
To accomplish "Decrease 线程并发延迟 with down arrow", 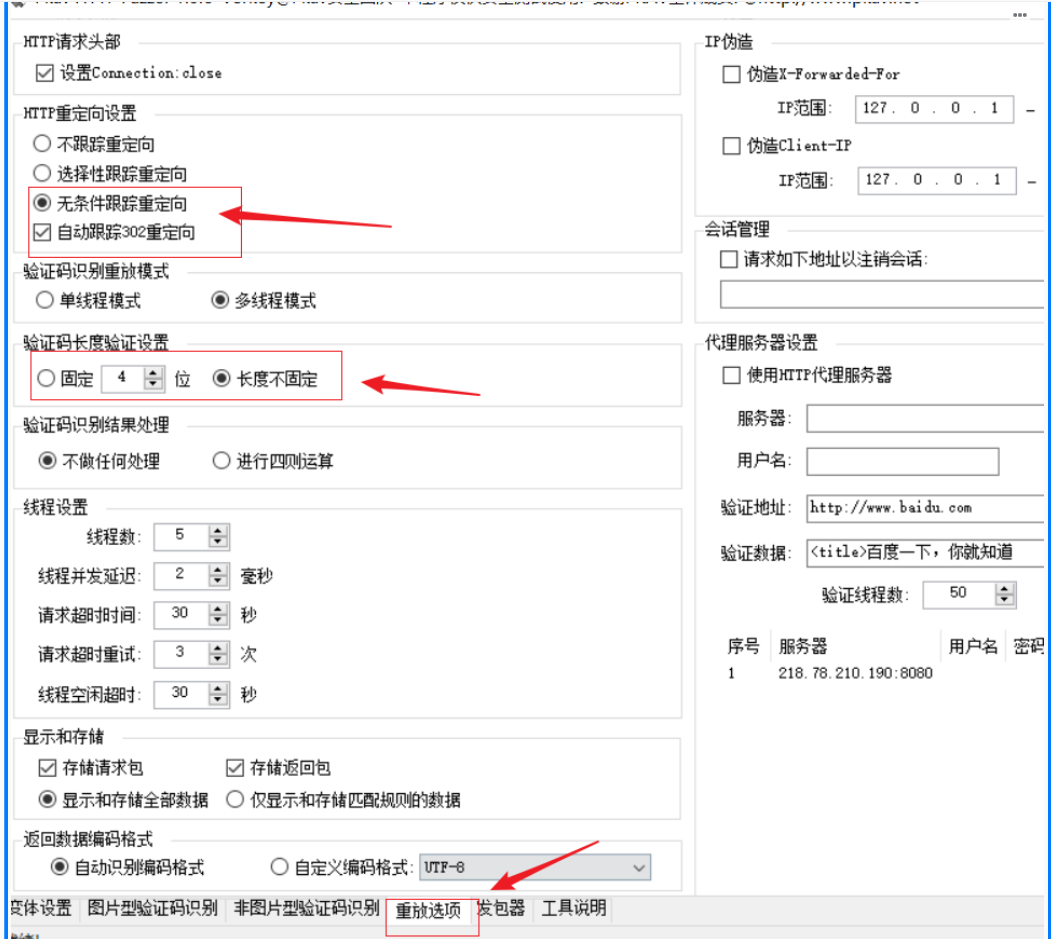I will [218, 581].
